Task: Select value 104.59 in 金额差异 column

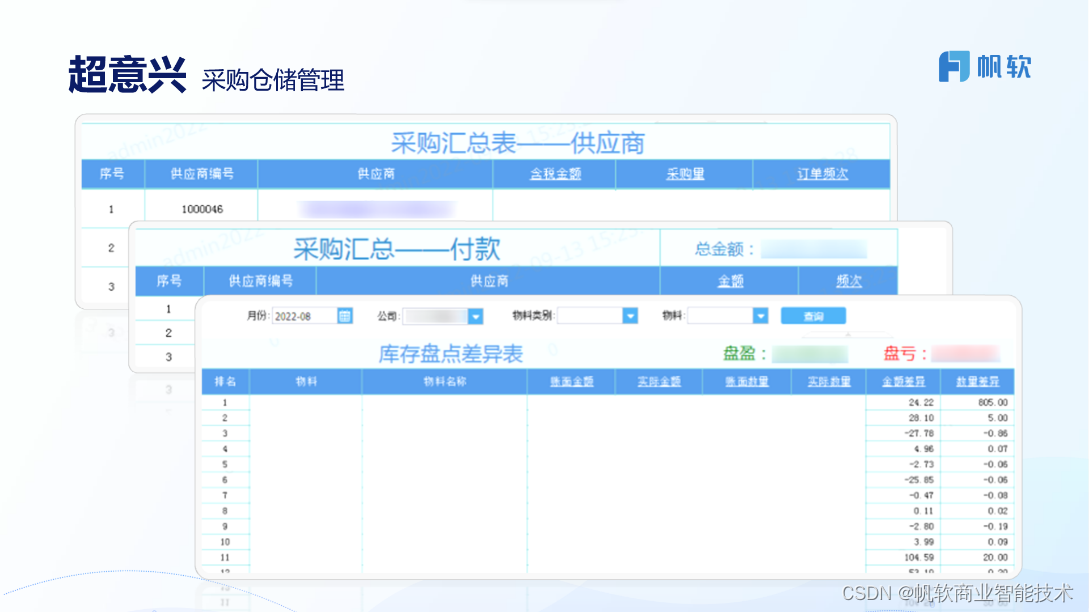Action: pyautogui.click(x=919, y=557)
